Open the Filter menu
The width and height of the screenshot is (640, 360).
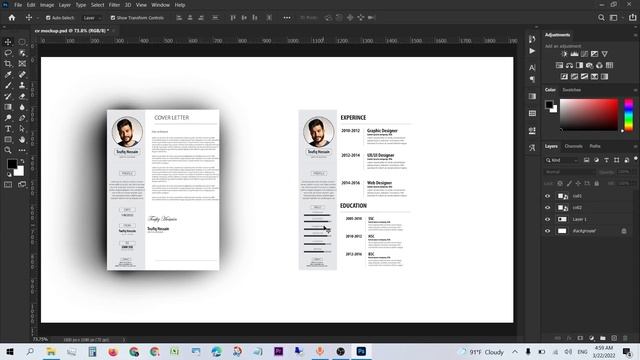pyautogui.click(x=114, y=5)
